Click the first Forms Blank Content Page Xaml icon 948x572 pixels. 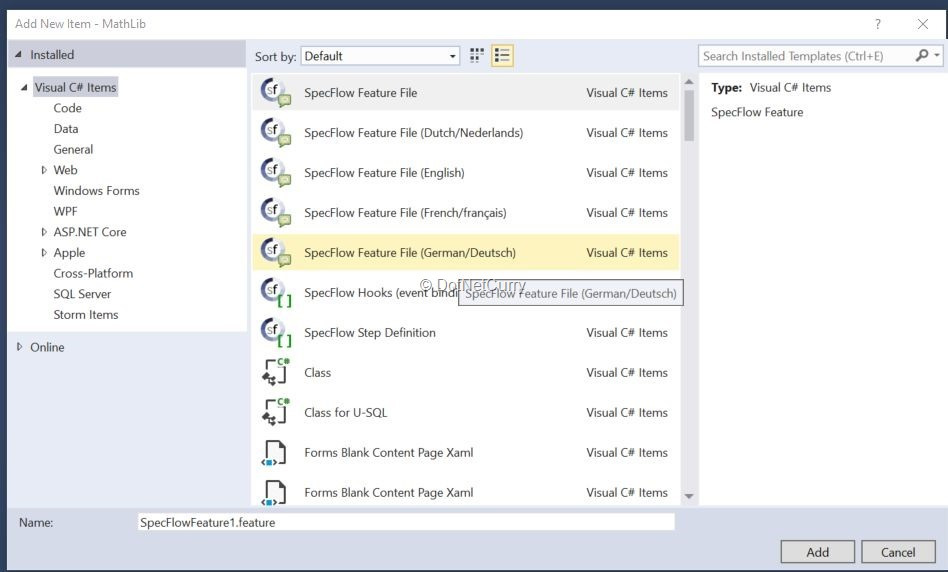274,452
